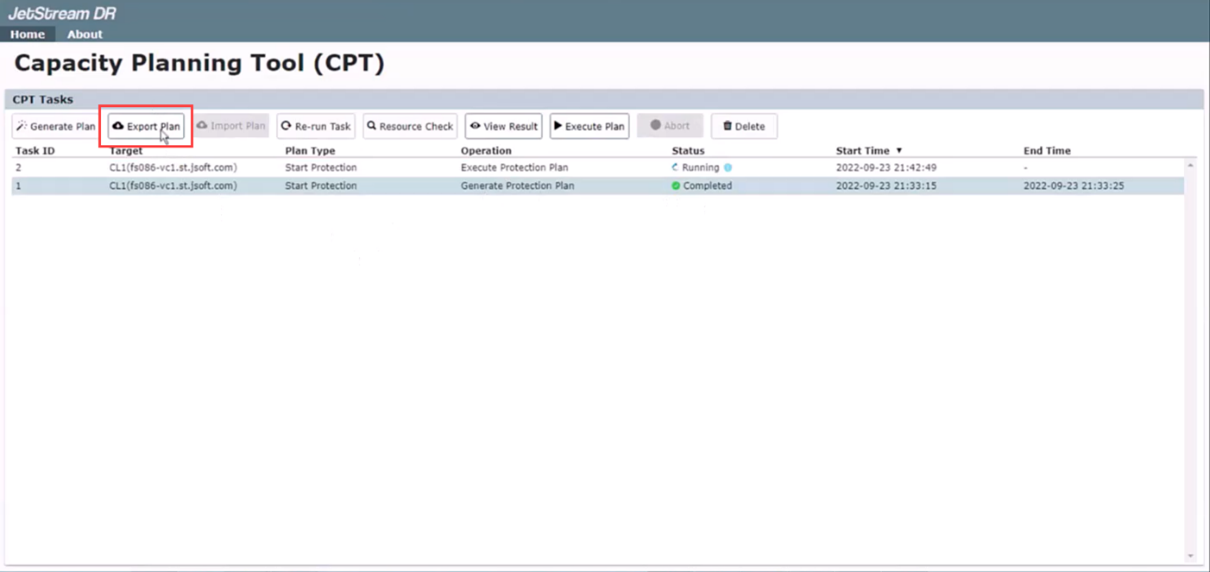Click the Generate Plan wand icon
Screen dimensions: 1210x572
[21, 126]
